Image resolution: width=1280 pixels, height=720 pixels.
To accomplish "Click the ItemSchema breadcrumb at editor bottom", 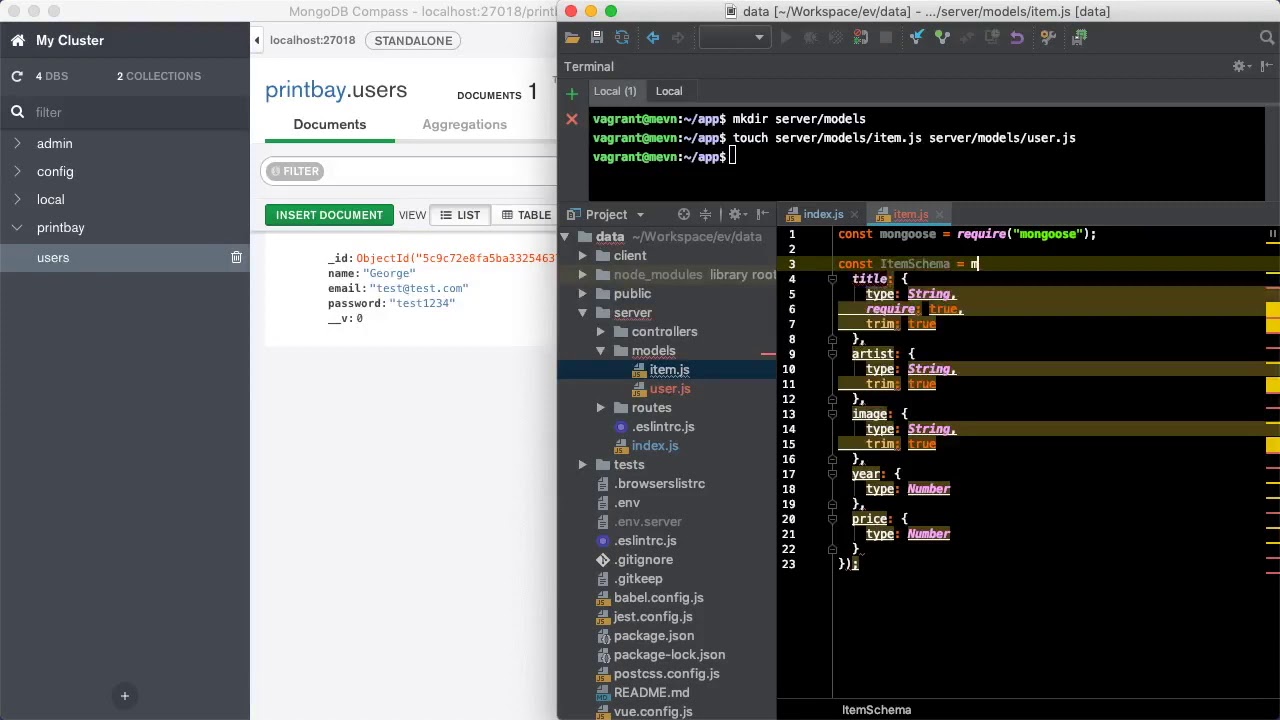I will (876, 710).
